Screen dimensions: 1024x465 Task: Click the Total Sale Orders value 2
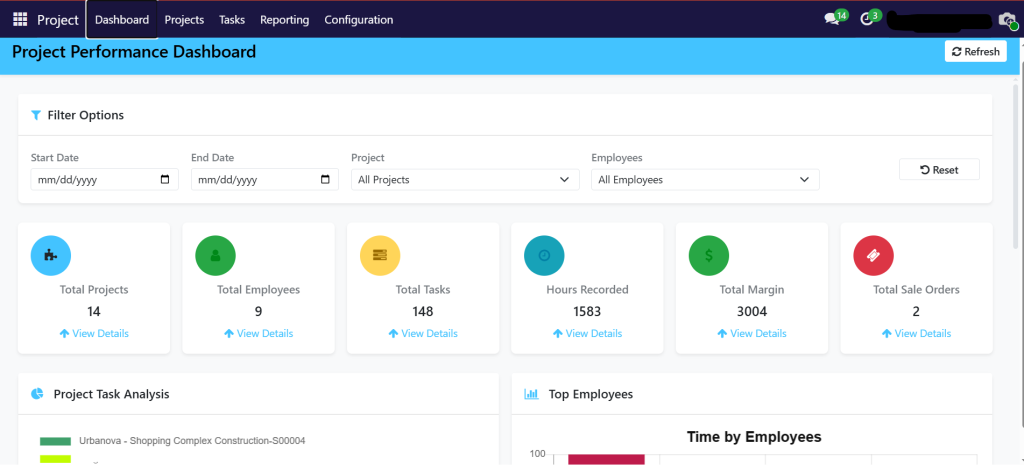point(916,312)
